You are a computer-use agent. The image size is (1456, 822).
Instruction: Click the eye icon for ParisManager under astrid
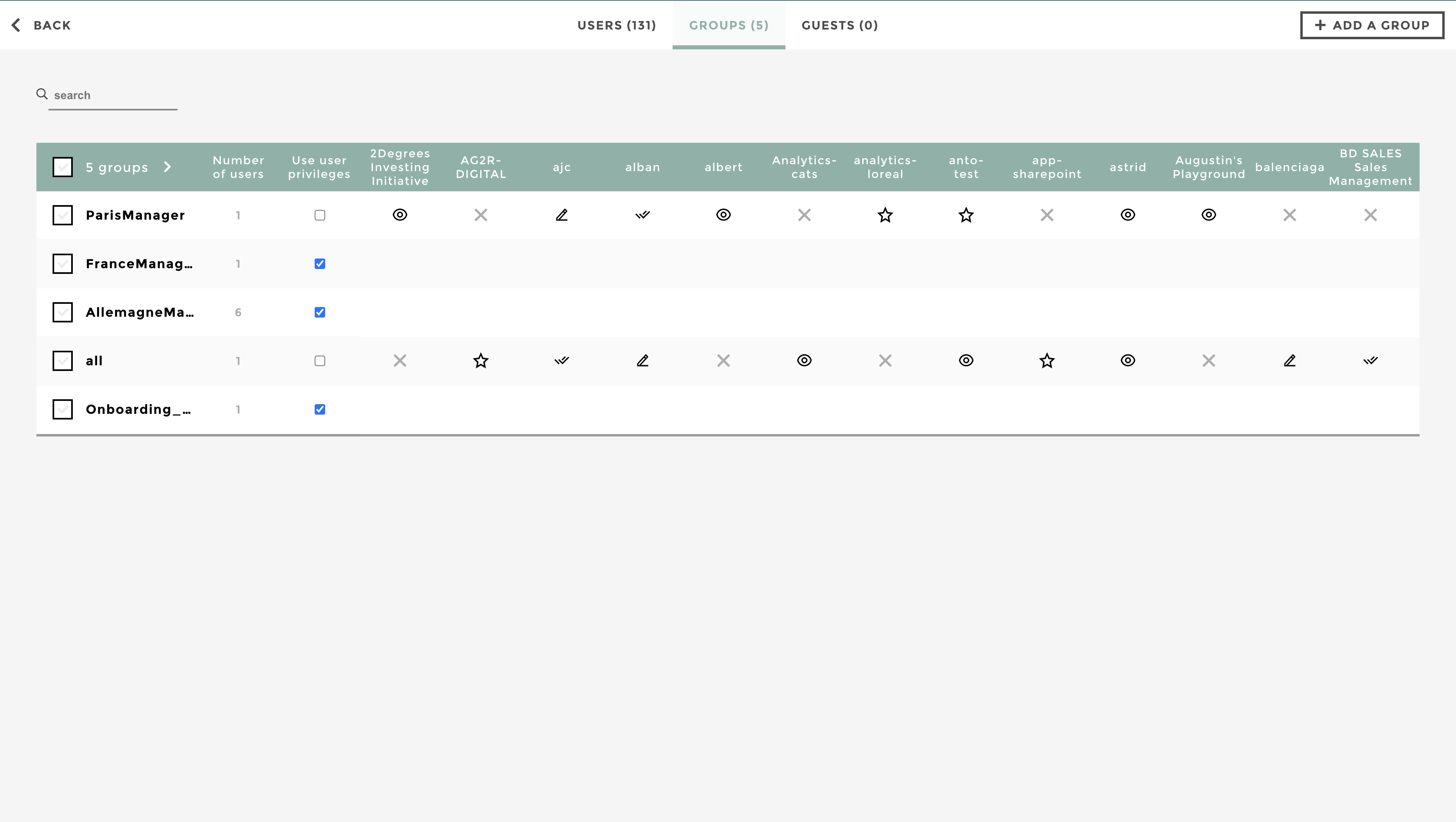pyautogui.click(x=1128, y=215)
